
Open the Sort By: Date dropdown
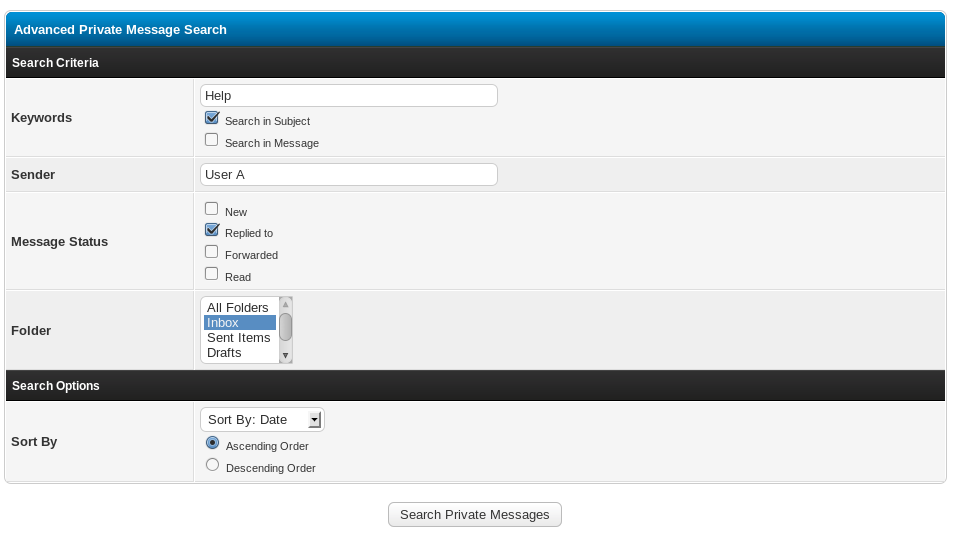point(262,420)
